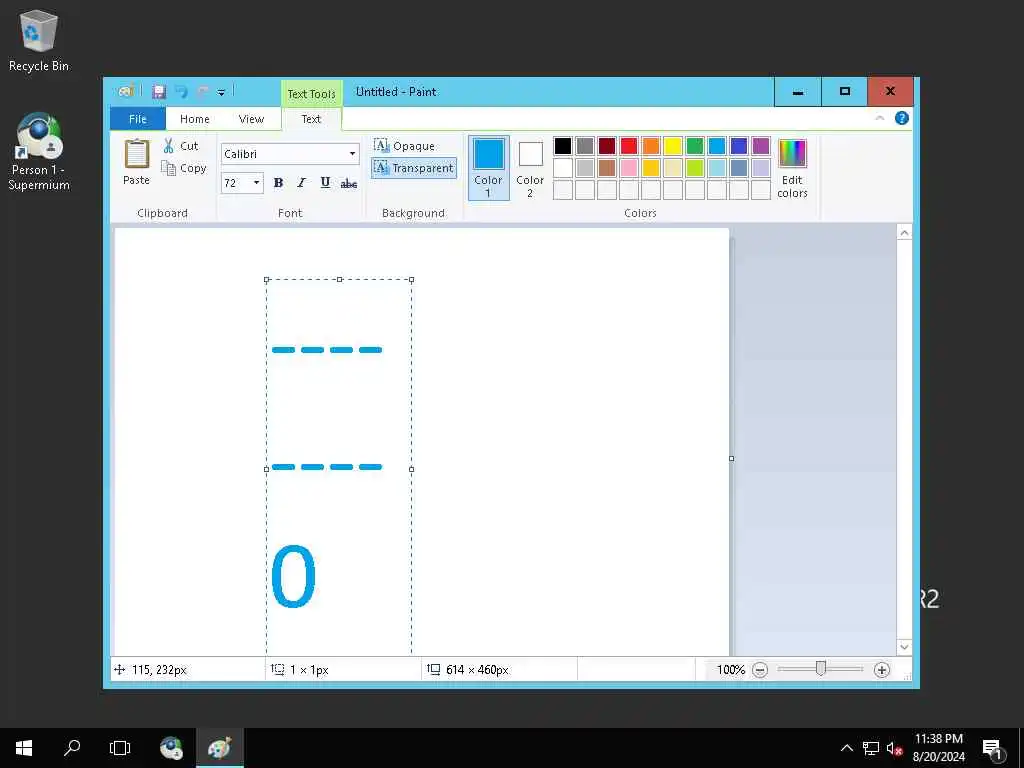Open the Windows Start menu
The image size is (1024, 768).
tap(24, 748)
